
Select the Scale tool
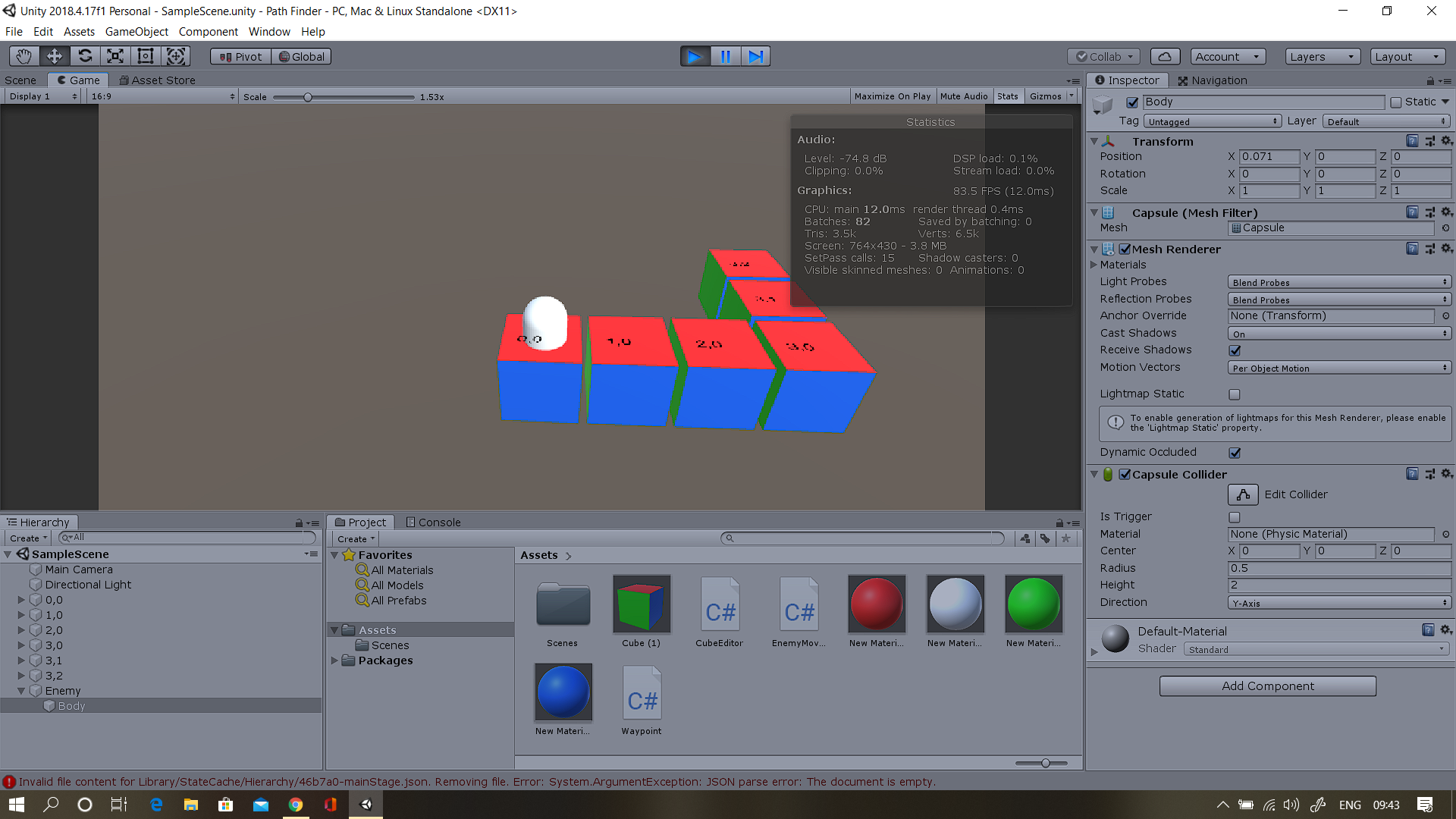pyautogui.click(x=115, y=55)
